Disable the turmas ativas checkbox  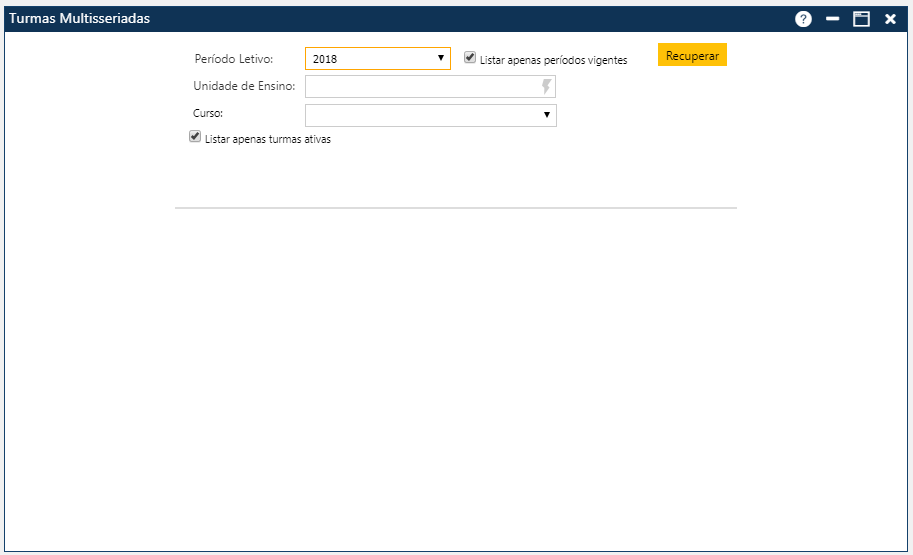click(x=195, y=138)
